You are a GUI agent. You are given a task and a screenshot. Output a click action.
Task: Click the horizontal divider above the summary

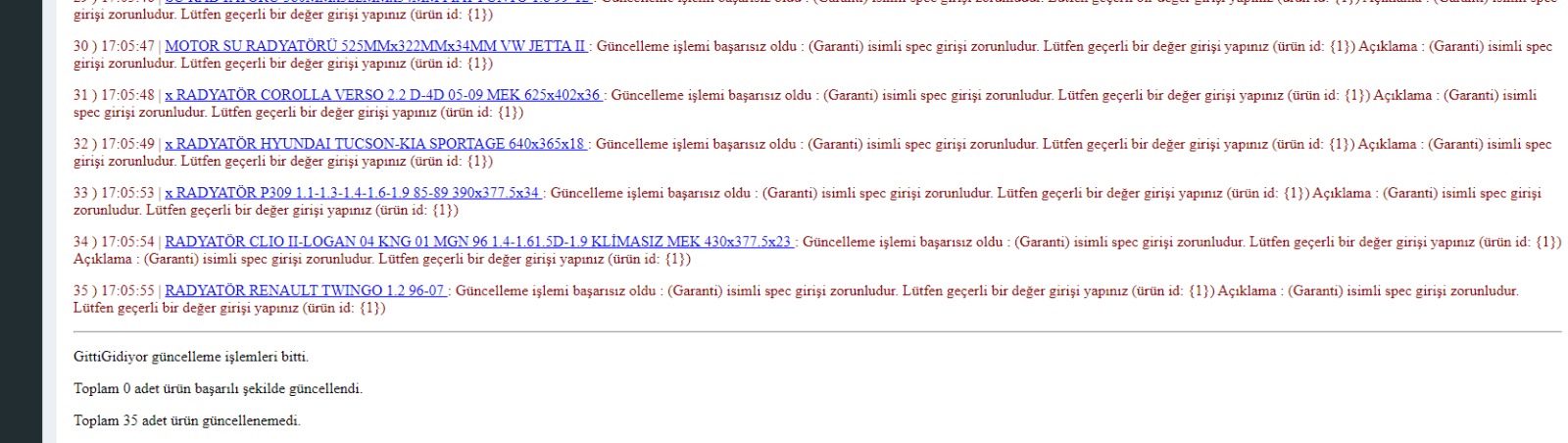click(x=817, y=332)
